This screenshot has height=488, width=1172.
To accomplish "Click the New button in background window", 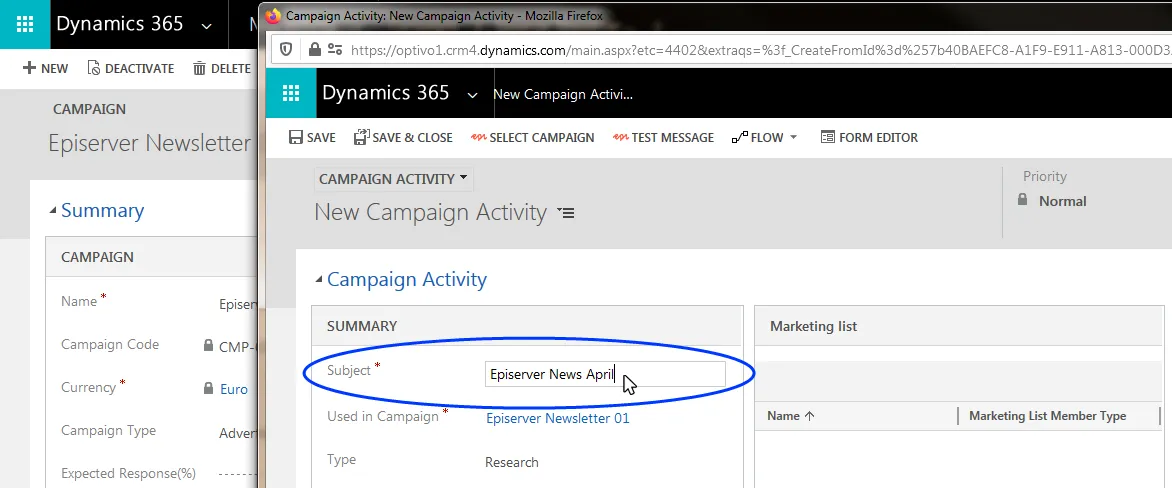I will tap(46, 69).
